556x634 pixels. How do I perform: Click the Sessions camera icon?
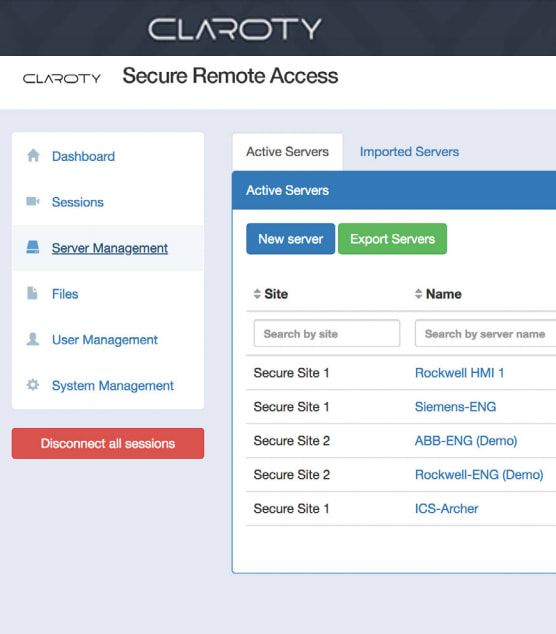33,201
